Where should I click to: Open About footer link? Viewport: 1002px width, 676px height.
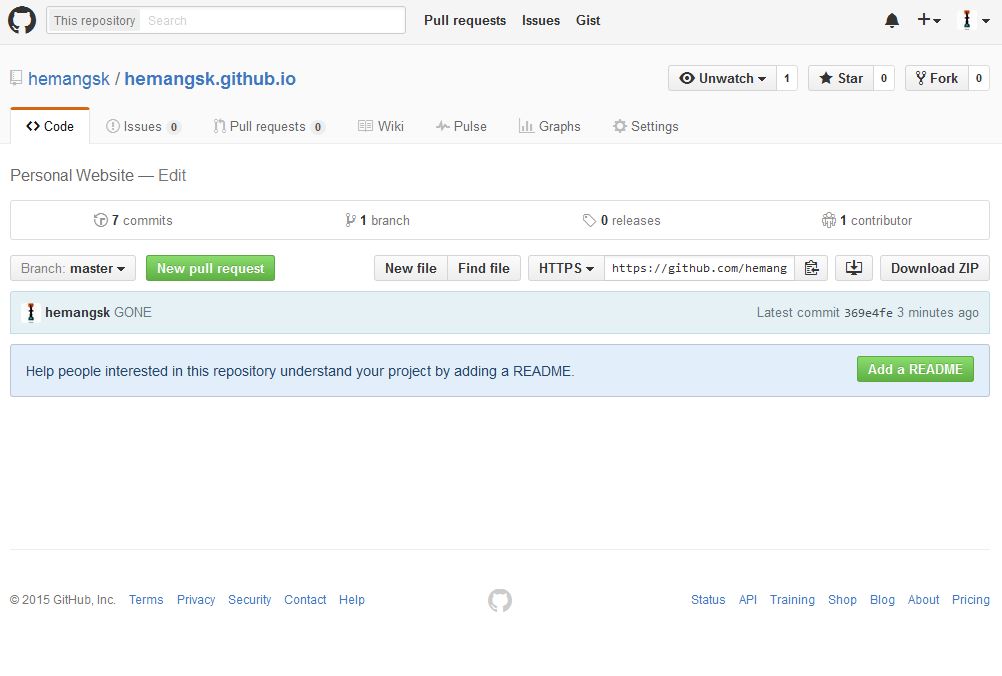923,600
